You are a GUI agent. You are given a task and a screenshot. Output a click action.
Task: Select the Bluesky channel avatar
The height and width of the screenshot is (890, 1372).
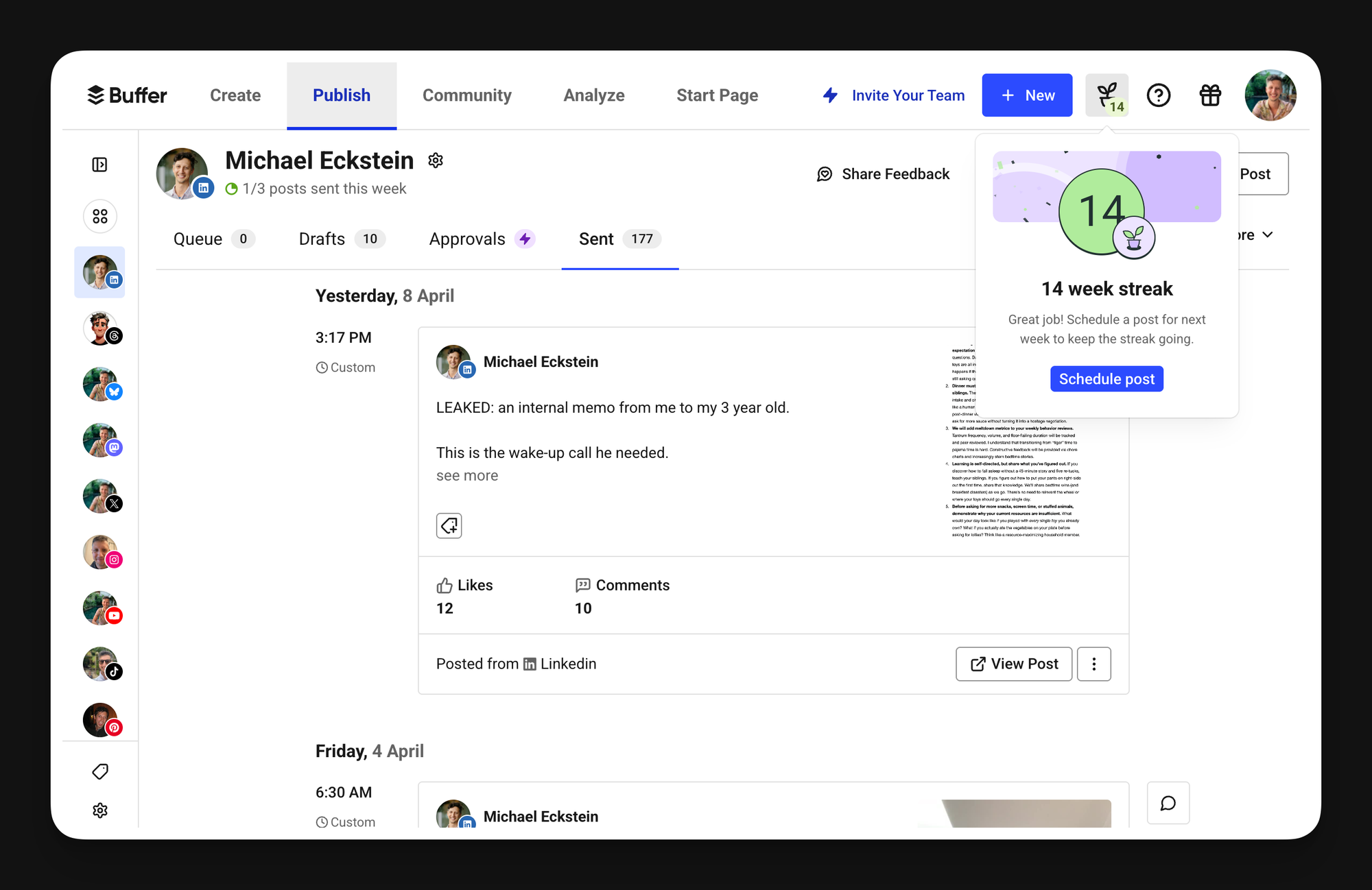coord(101,385)
